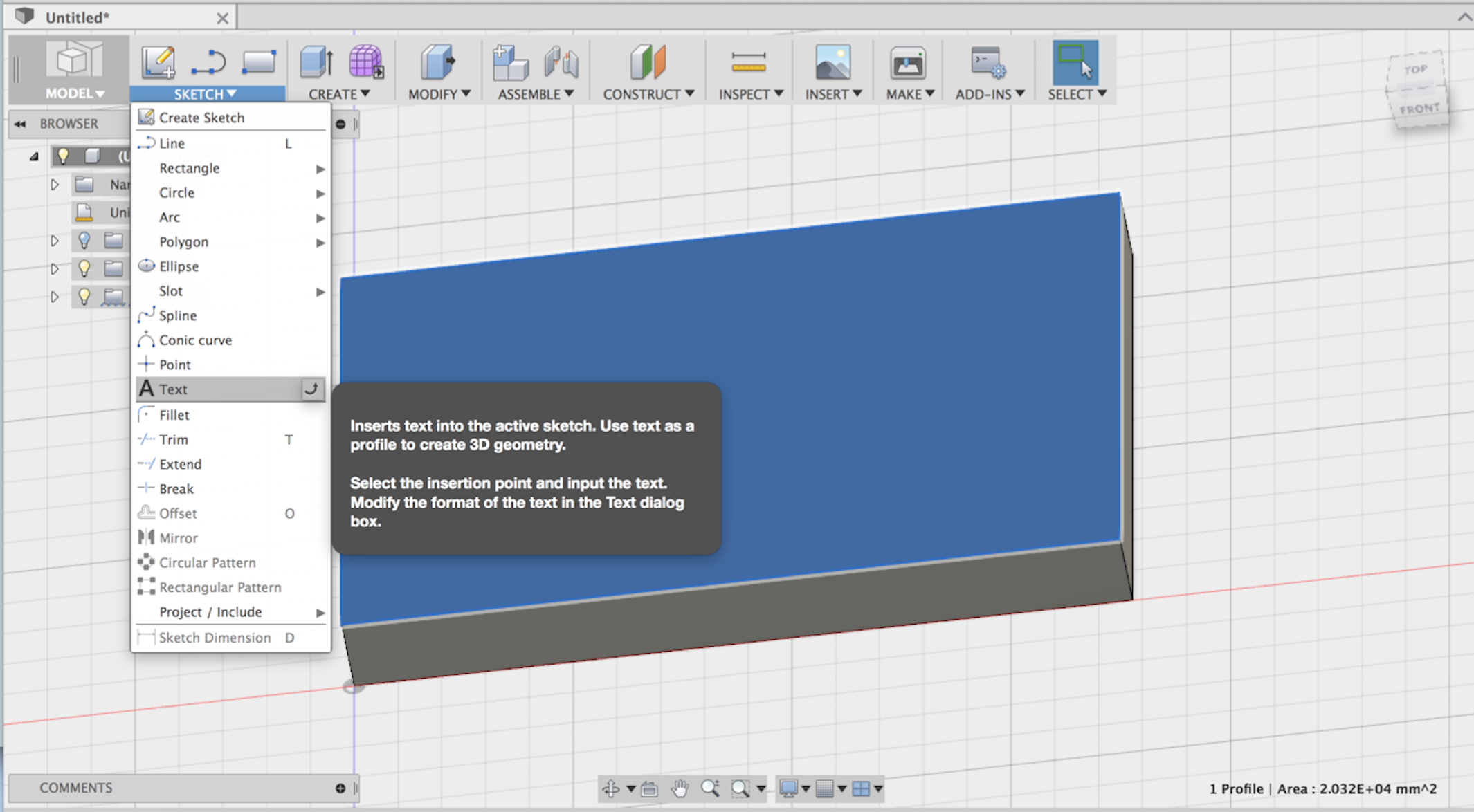Select the Line tool icon in the toolbar
This screenshot has width=1474, height=812.
(208, 62)
